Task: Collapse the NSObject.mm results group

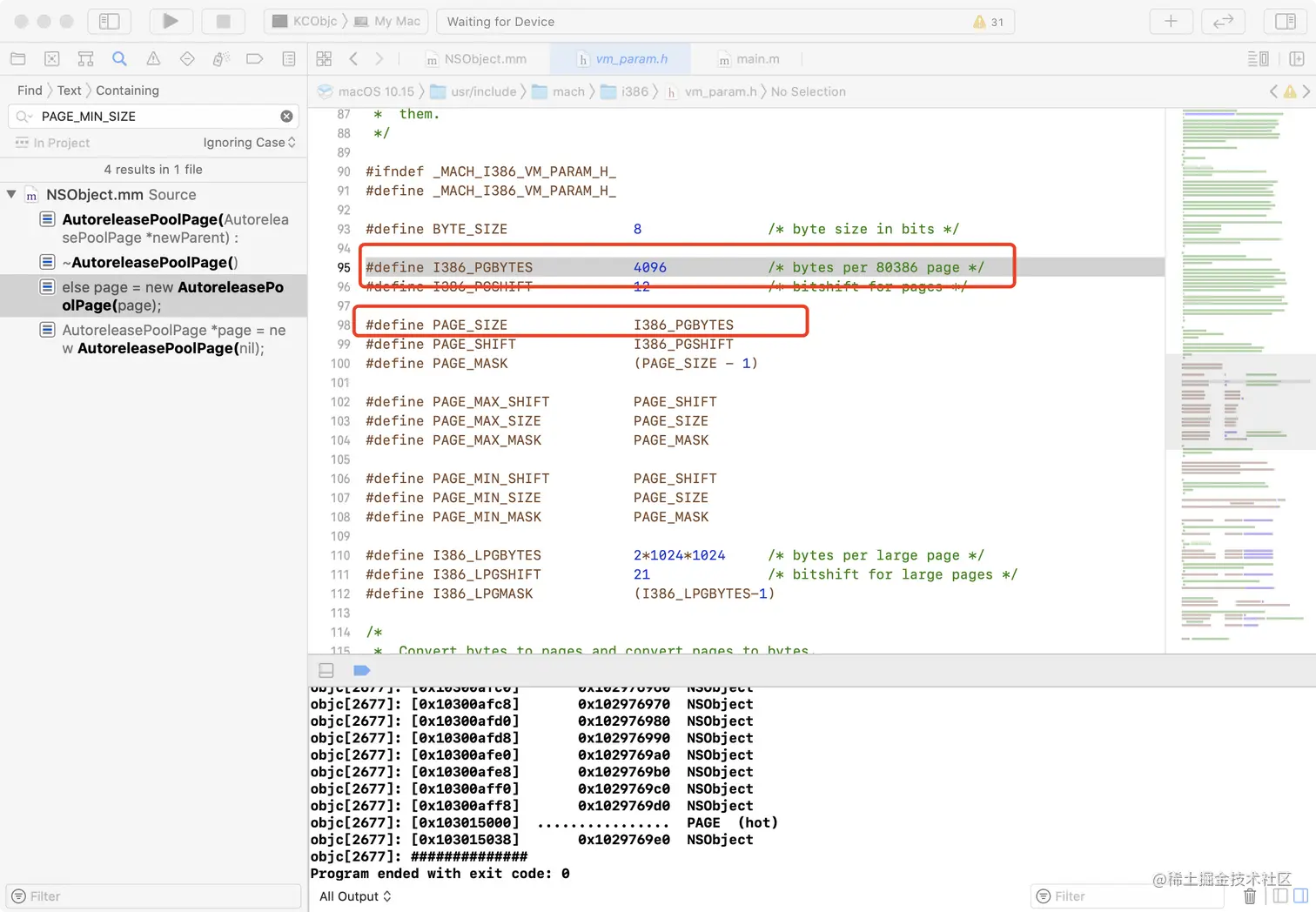Action: 11,194
